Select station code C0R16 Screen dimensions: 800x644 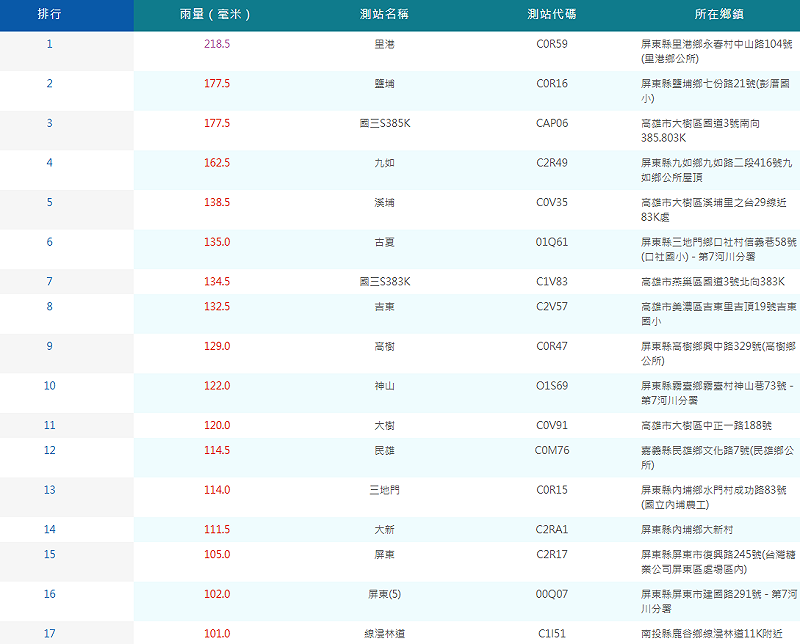click(x=552, y=84)
